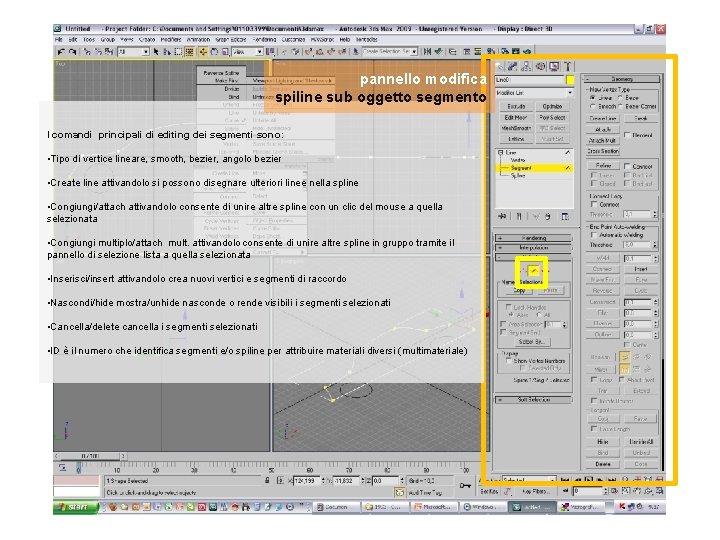Open the Edit menu

click(x=73, y=40)
